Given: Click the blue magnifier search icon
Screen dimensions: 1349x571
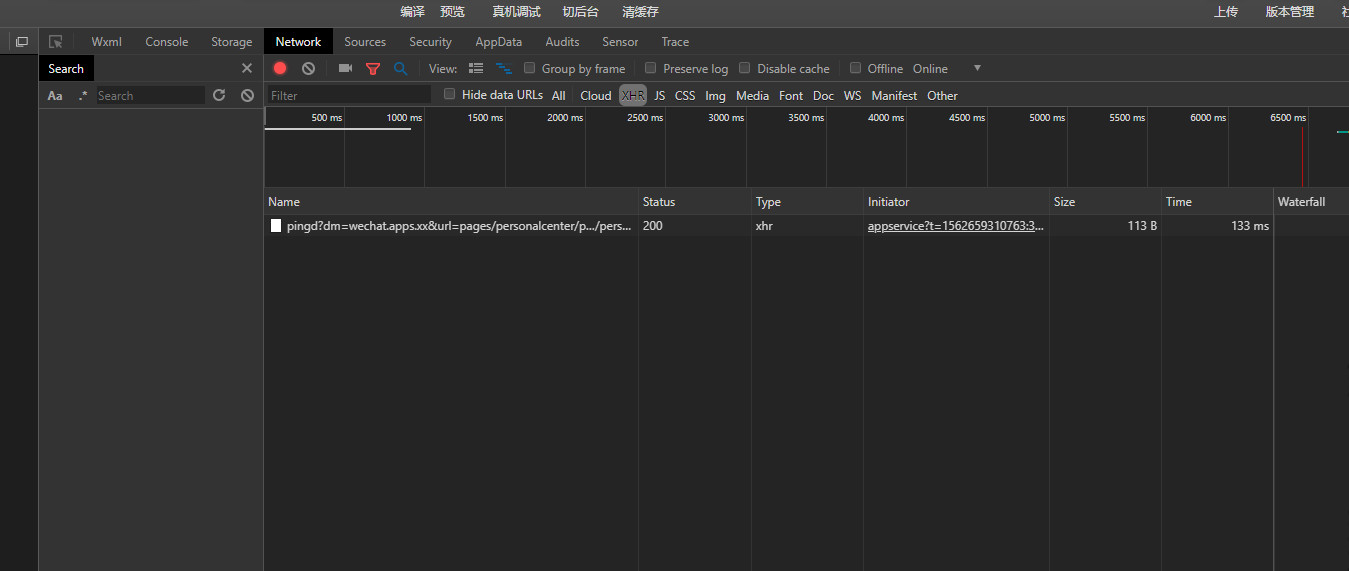Looking at the screenshot, I should coord(400,69).
